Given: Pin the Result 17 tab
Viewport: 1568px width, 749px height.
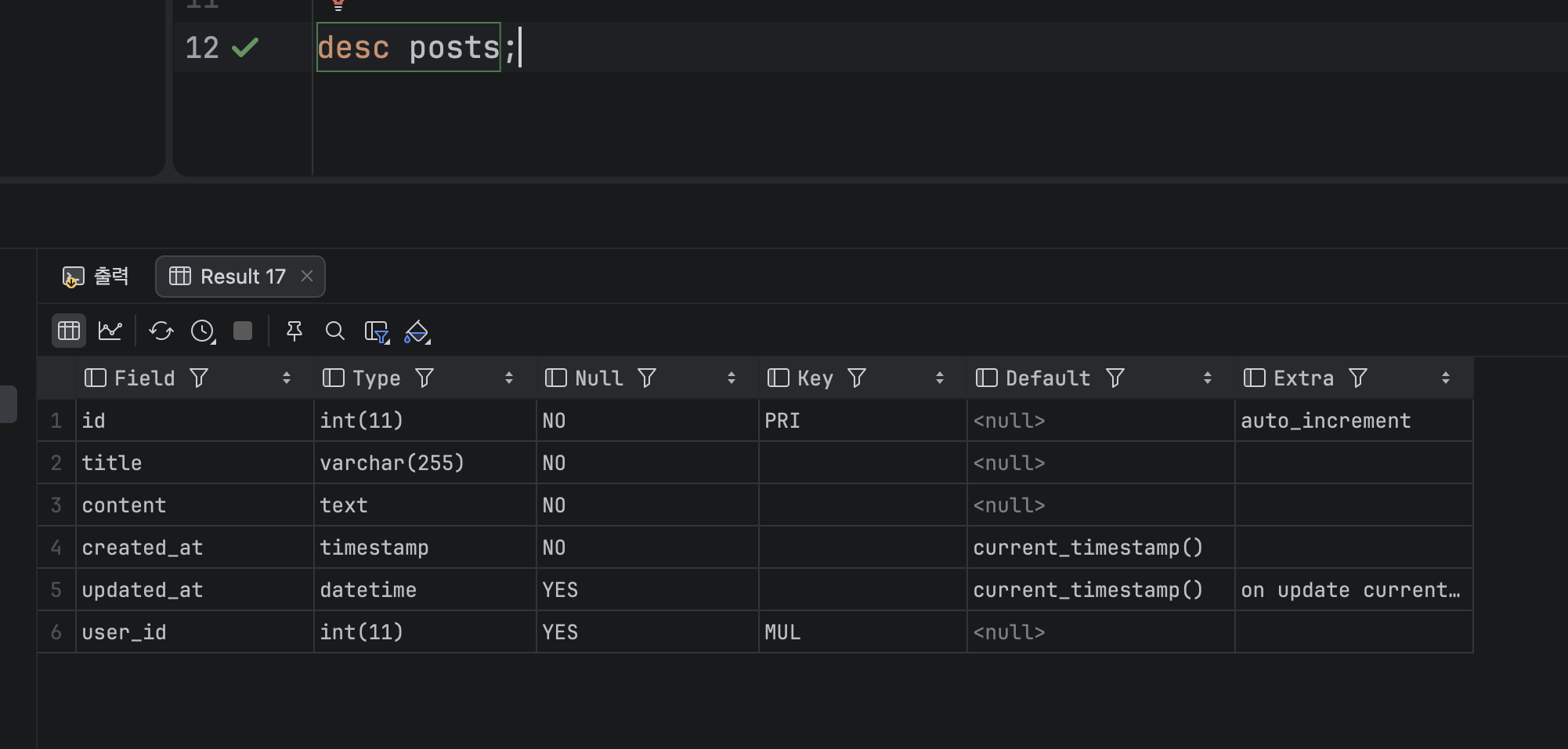Looking at the screenshot, I should point(294,331).
